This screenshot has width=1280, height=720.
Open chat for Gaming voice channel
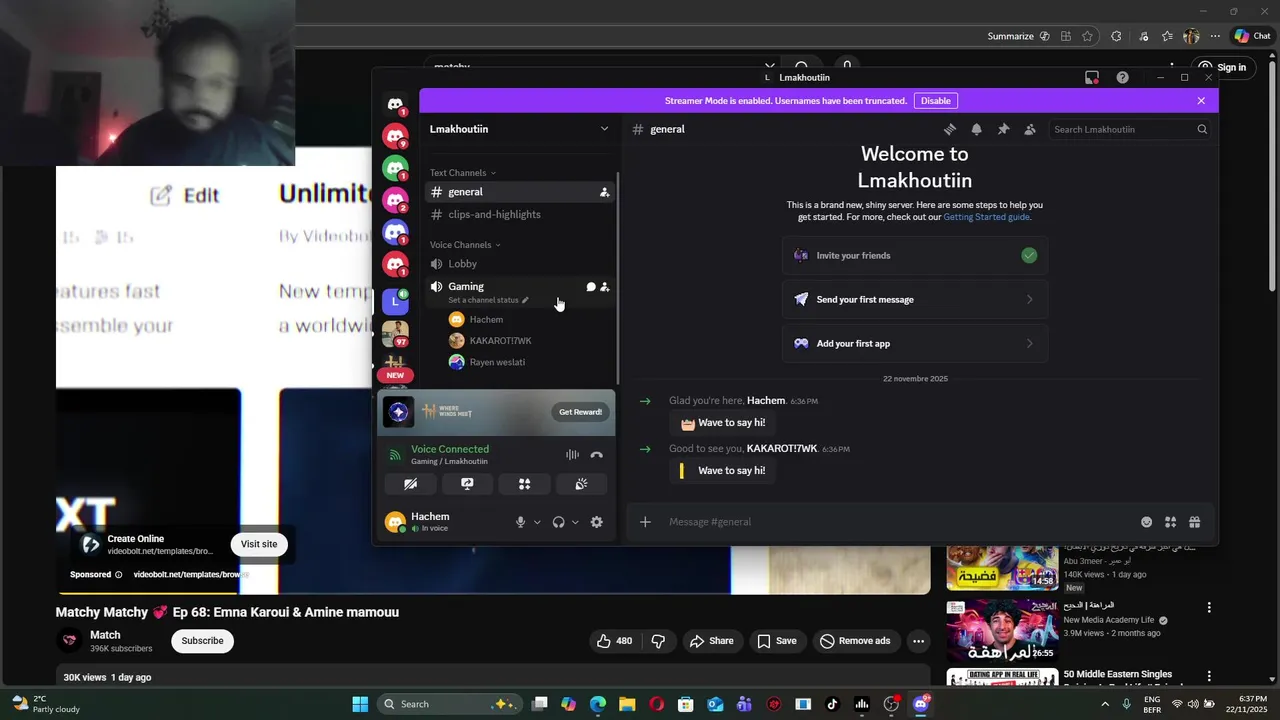pyautogui.click(x=590, y=287)
